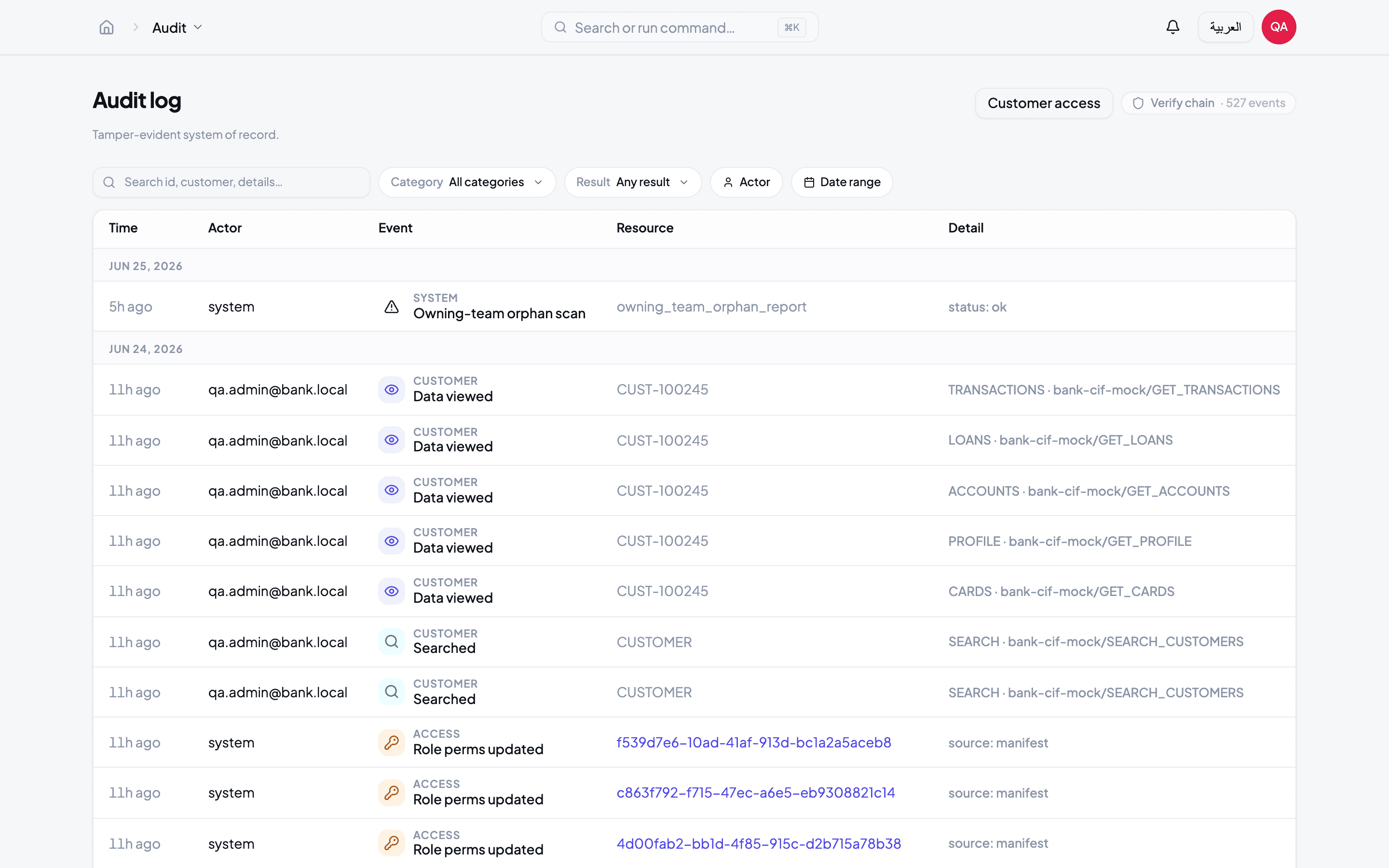Image resolution: width=1389 pixels, height=868 pixels.
Task: Click the Event column header
Action: click(x=395, y=228)
